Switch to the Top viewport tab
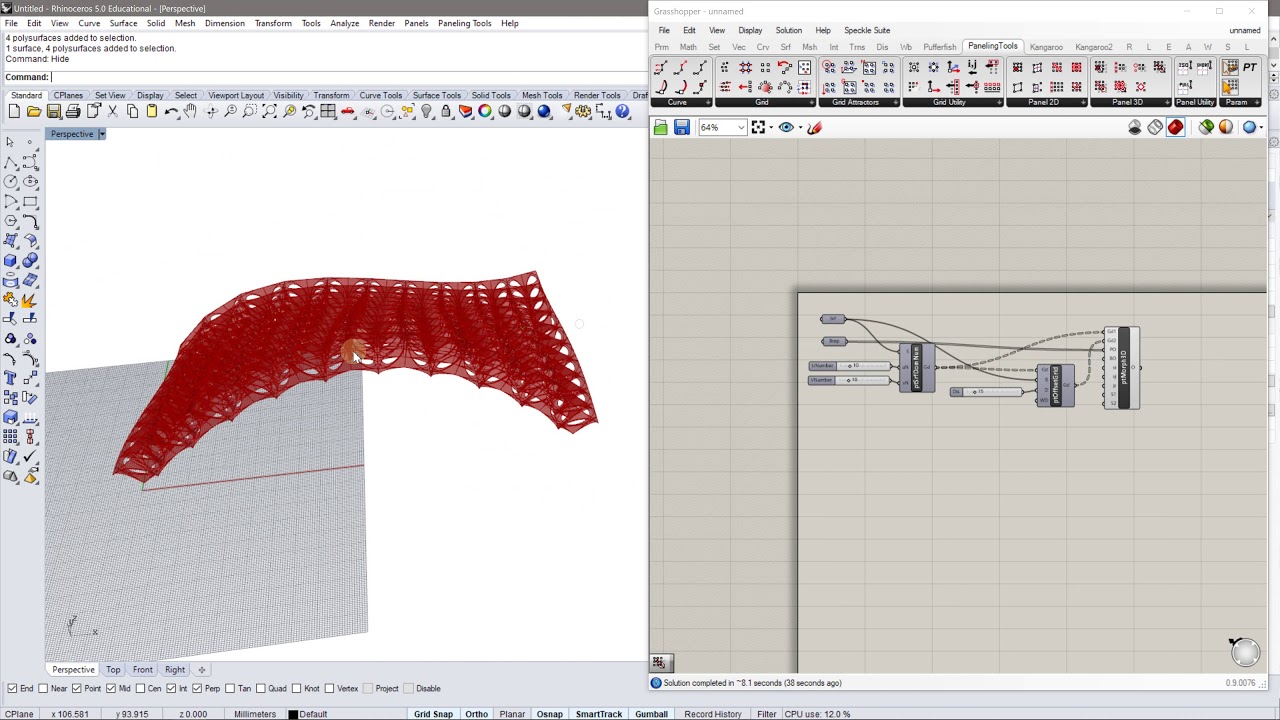 (x=113, y=670)
